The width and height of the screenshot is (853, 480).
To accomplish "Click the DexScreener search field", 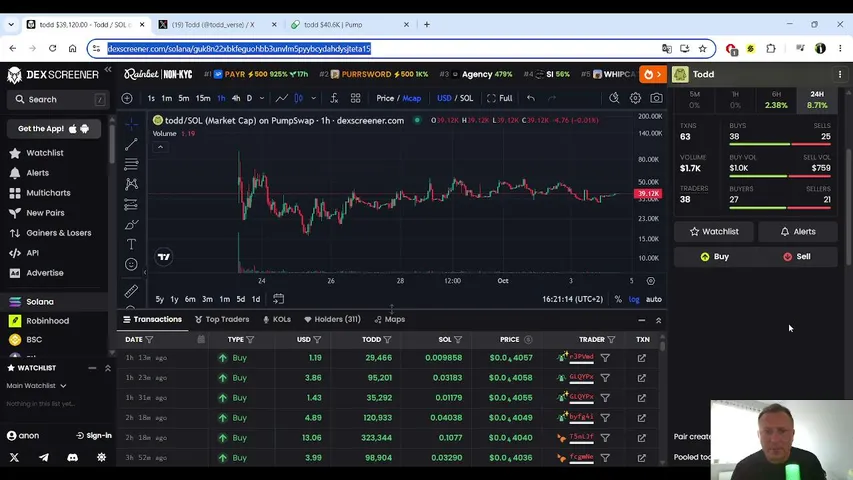I will pos(56,100).
